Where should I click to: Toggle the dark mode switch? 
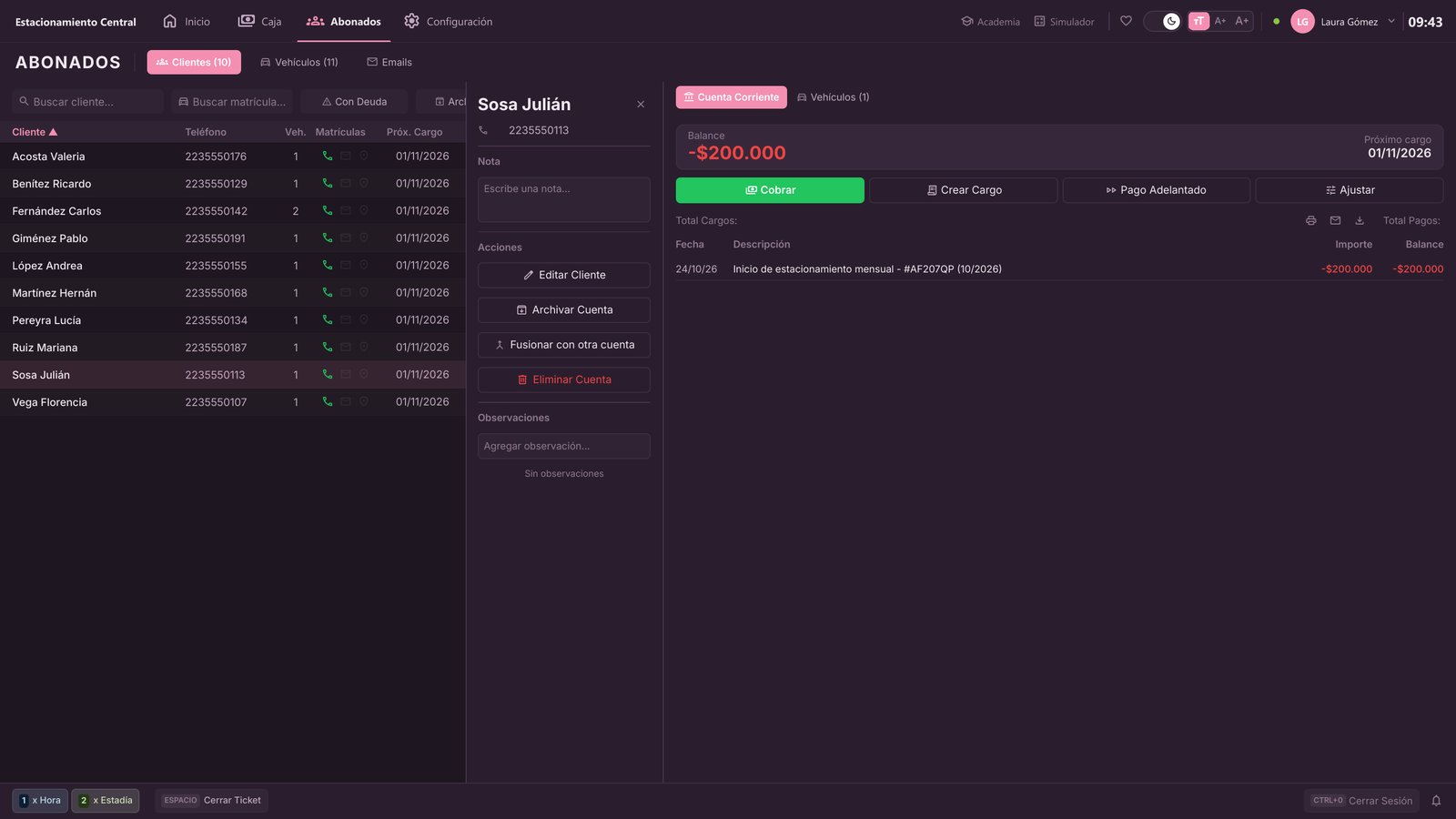(x=1162, y=21)
